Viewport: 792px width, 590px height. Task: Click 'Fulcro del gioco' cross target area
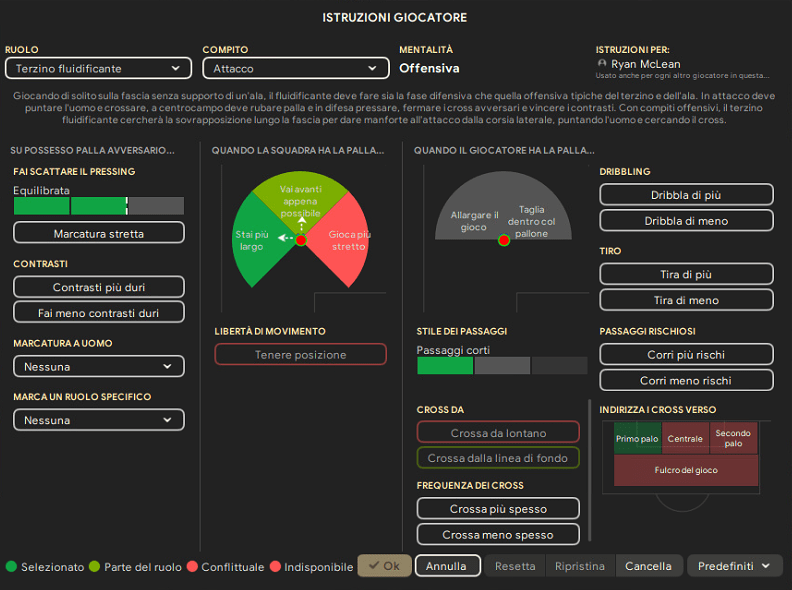pyautogui.click(x=685, y=470)
